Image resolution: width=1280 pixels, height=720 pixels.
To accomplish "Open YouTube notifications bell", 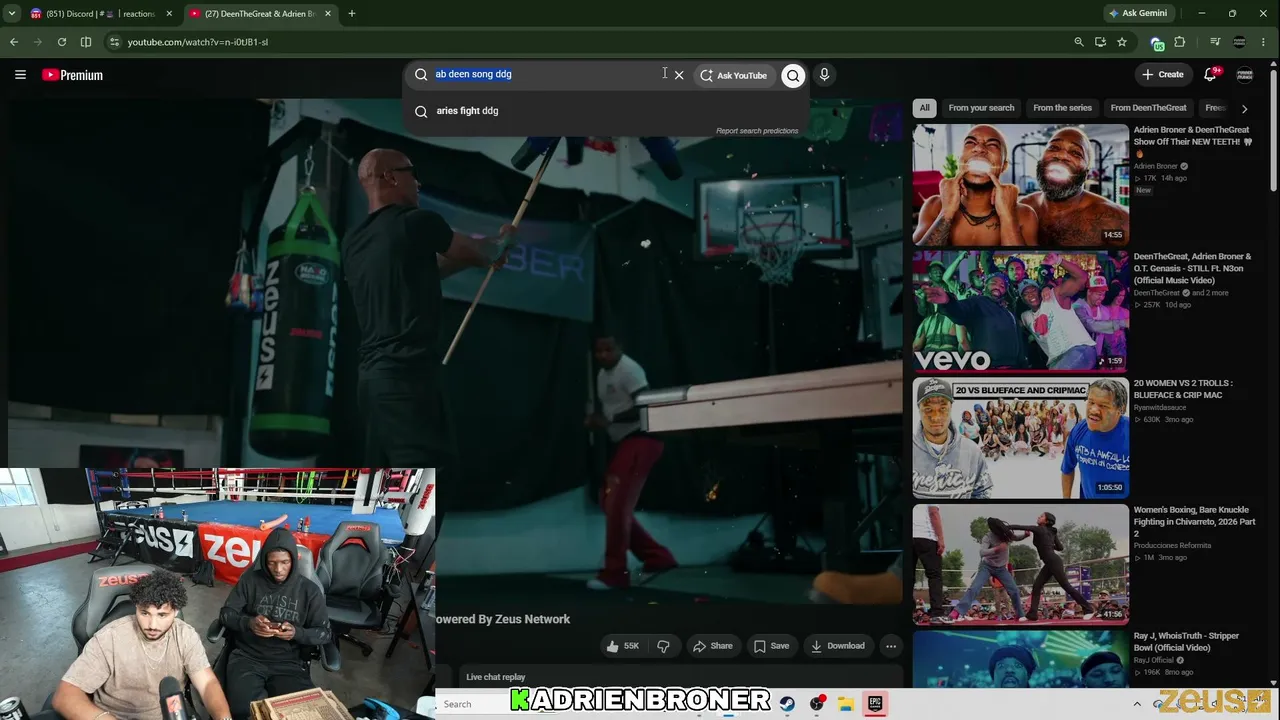I will coord(1210,75).
